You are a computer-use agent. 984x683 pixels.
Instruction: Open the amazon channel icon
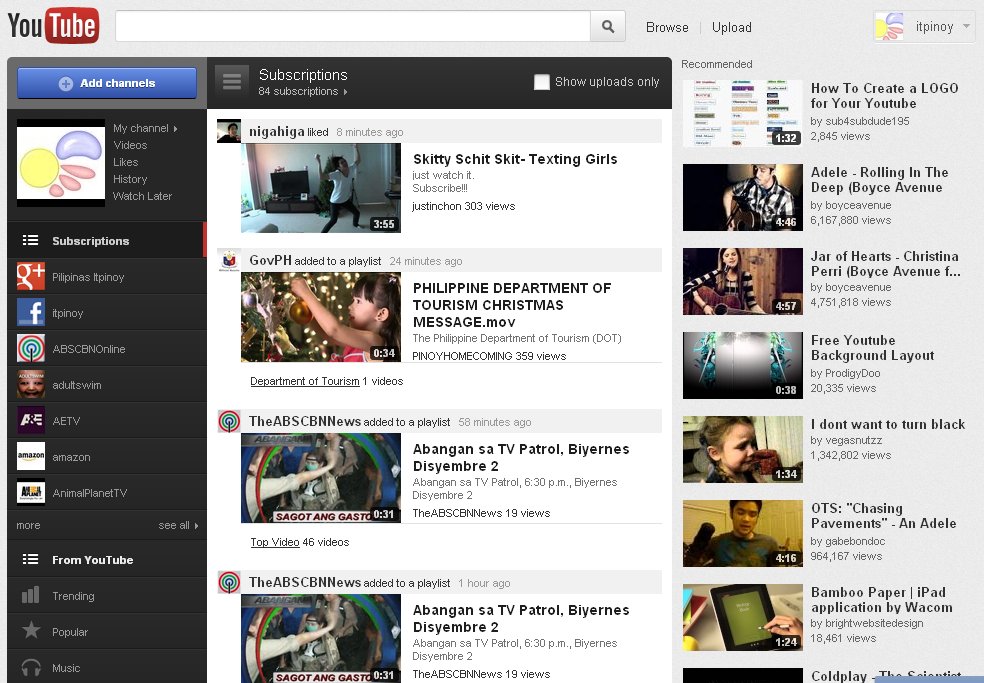click(31, 457)
